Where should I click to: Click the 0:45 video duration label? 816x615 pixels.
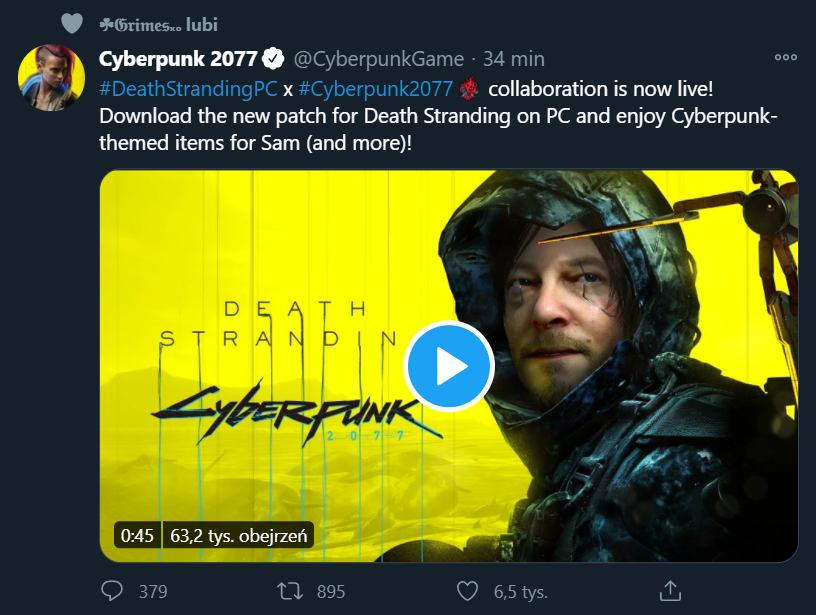coord(137,535)
